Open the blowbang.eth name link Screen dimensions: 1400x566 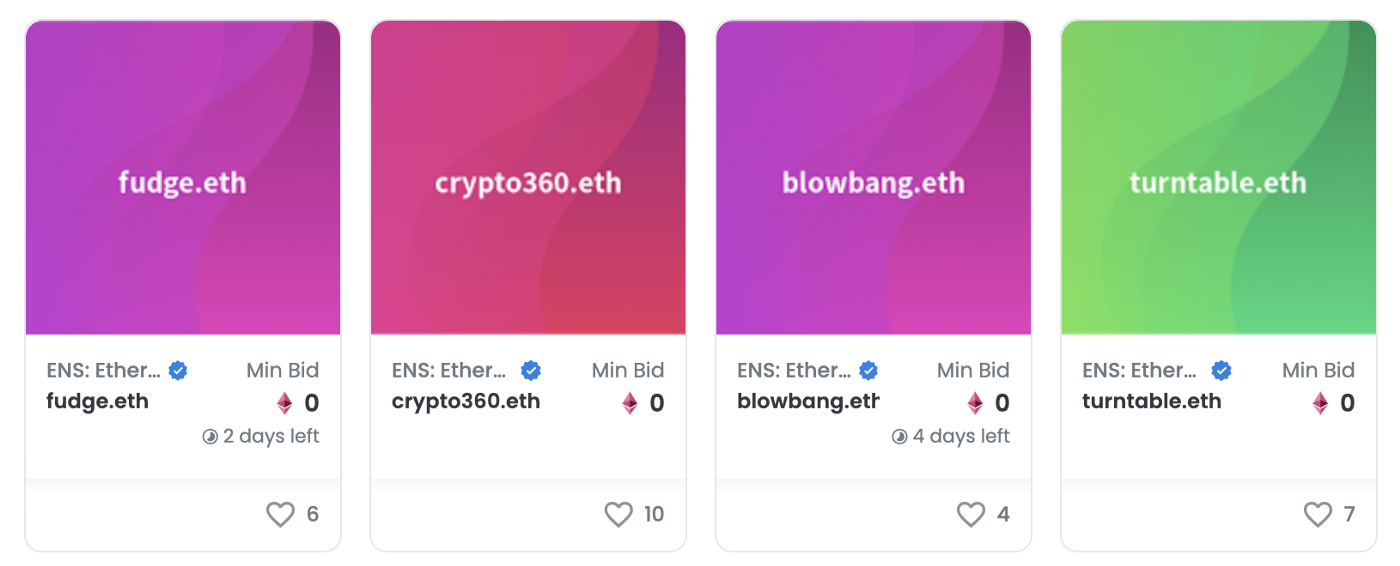[808, 402]
